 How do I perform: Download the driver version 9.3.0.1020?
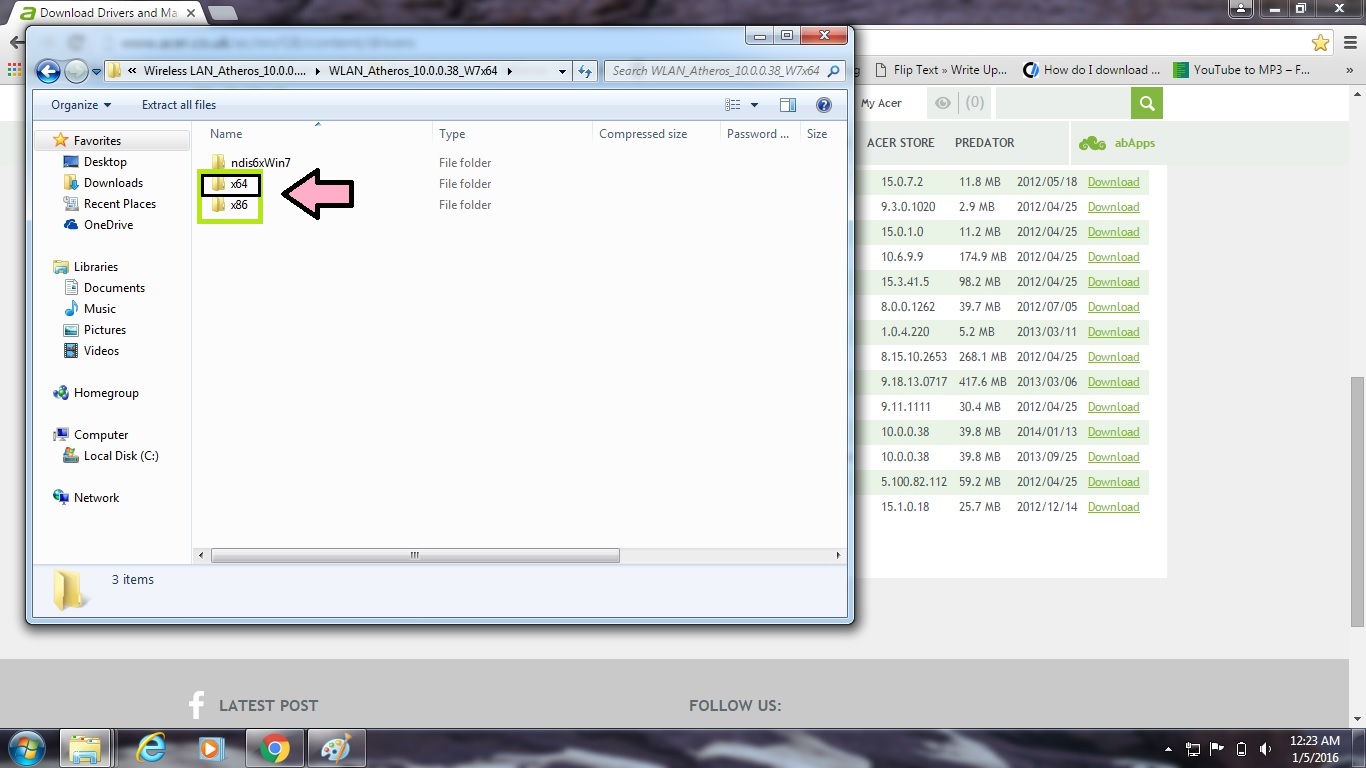click(x=1114, y=207)
